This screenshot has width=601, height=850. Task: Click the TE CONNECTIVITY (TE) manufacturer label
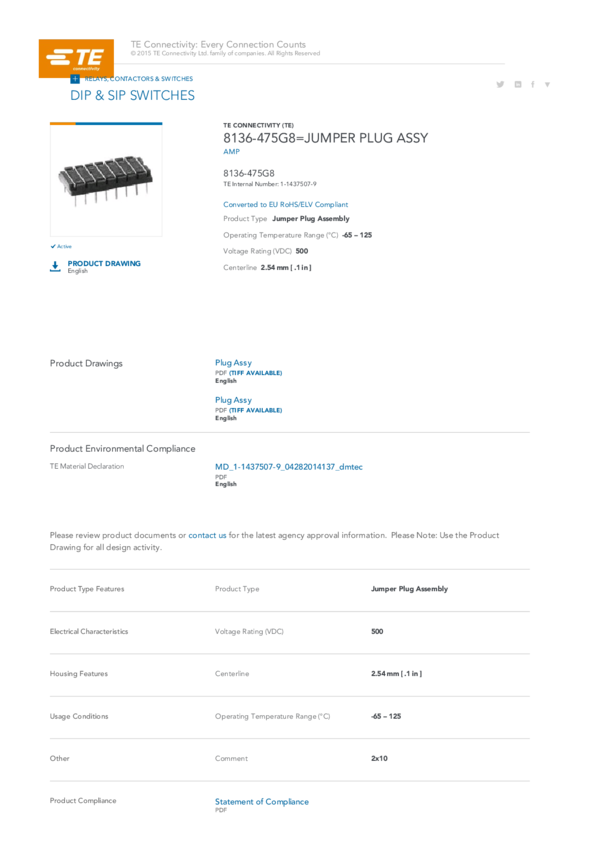point(259,125)
